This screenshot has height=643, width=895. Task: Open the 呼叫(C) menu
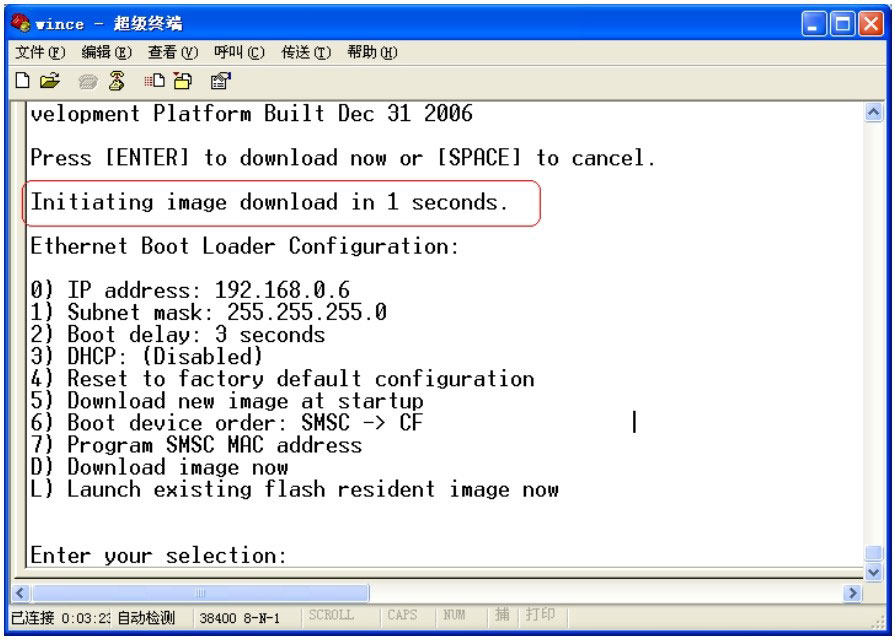tap(239, 52)
